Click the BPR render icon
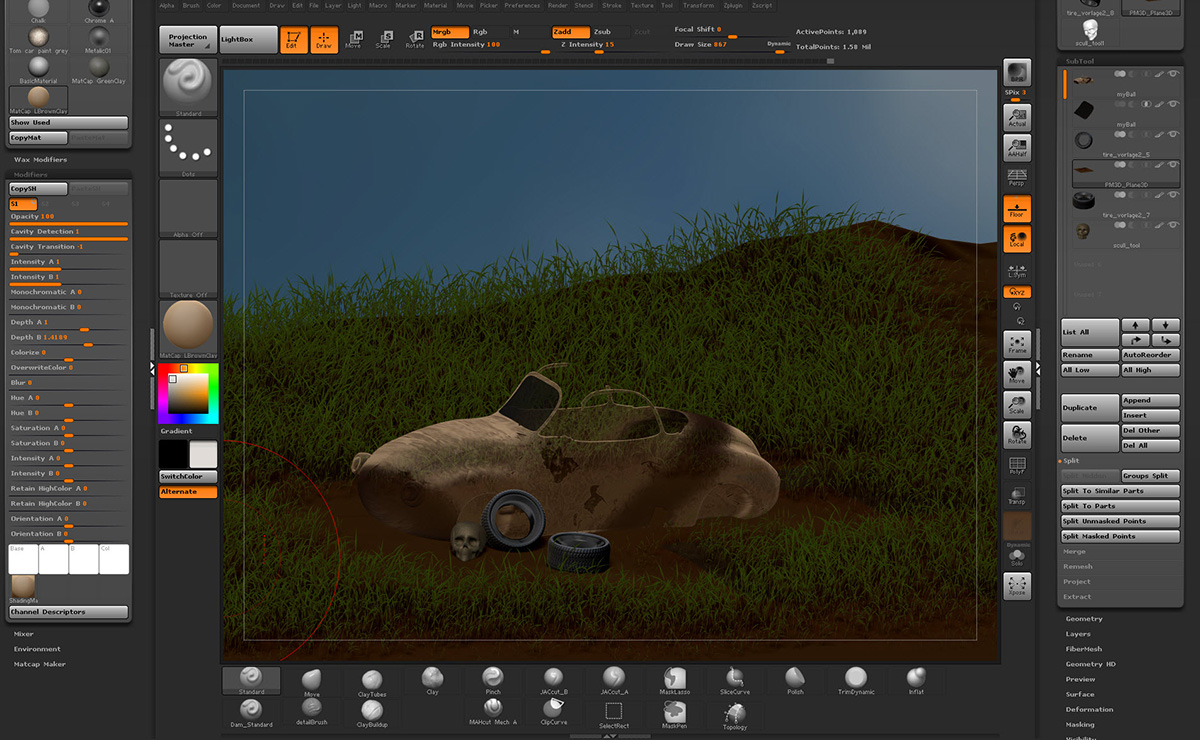The height and width of the screenshot is (740, 1200). pyautogui.click(x=1017, y=74)
